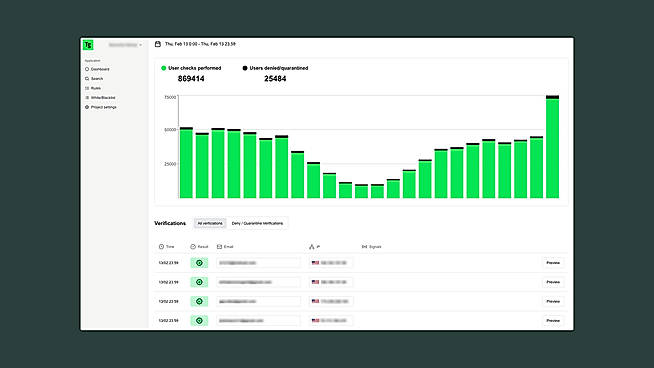Image resolution: width=654 pixels, height=368 pixels.
Task: Click the tallest rightmost green chart bar
Action: point(553,148)
